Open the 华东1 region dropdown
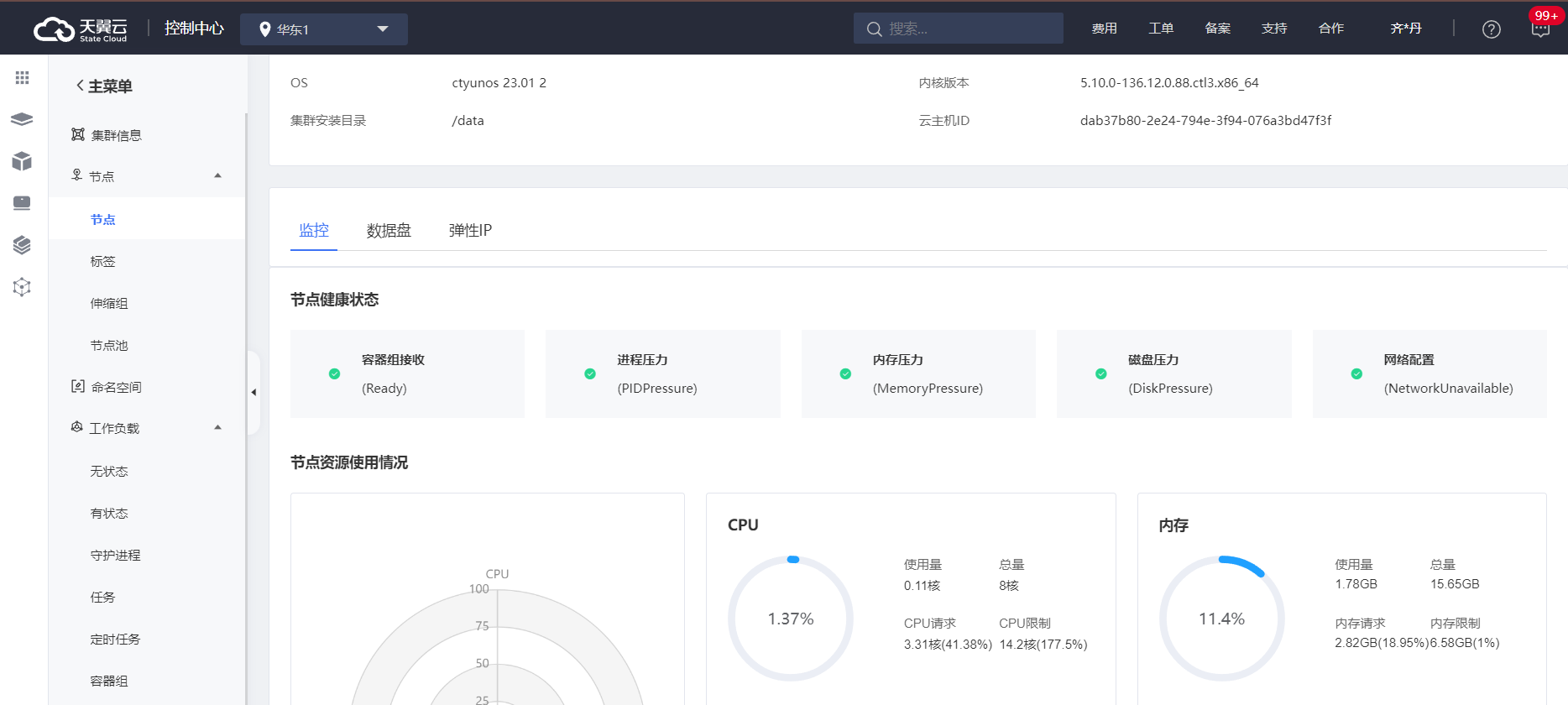 pyautogui.click(x=324, y=29)
